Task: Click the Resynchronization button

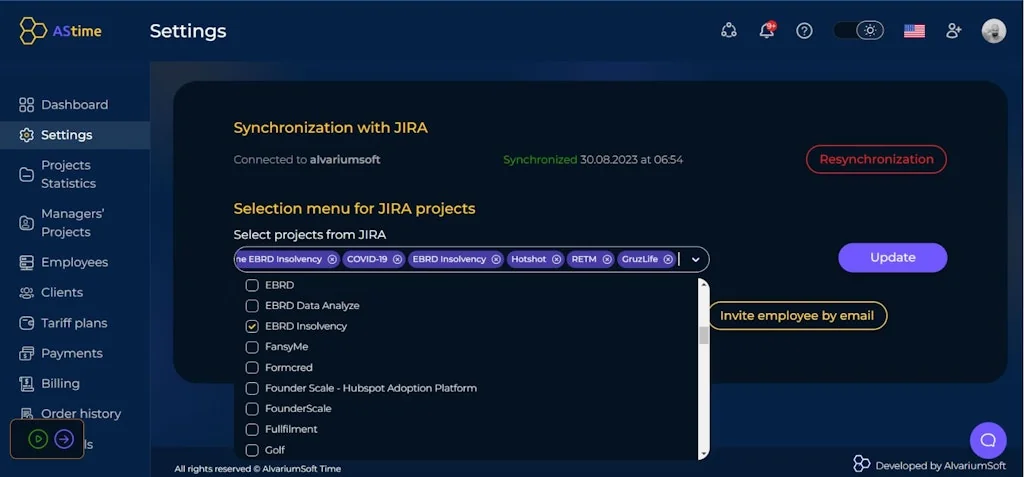Action: point(876,159)
